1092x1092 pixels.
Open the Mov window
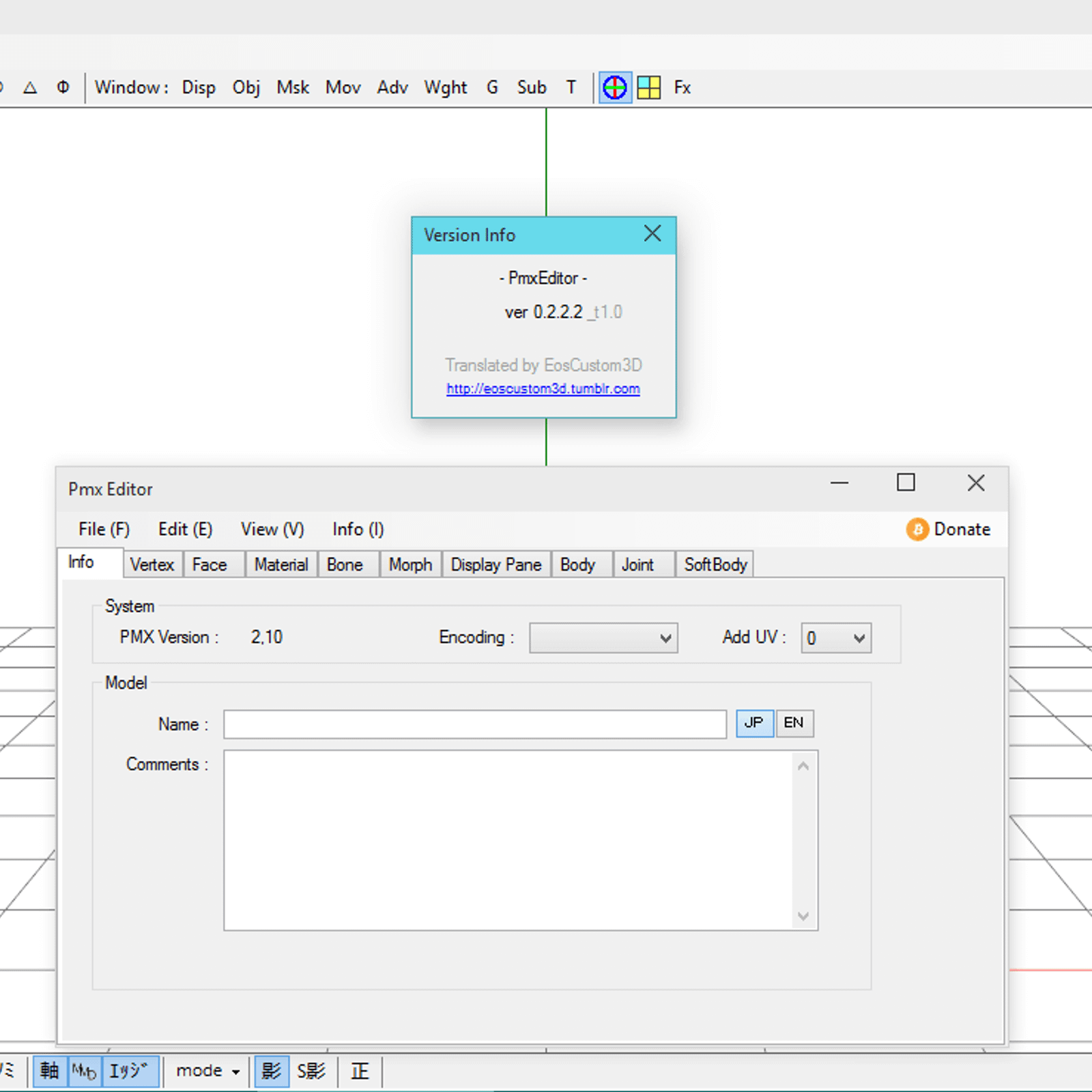(343, 87)
